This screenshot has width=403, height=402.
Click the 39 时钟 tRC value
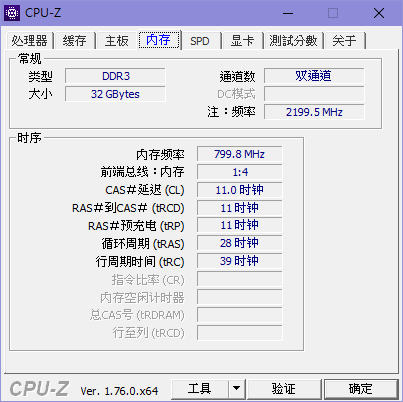pyautogui.click(x=239, y=261)
